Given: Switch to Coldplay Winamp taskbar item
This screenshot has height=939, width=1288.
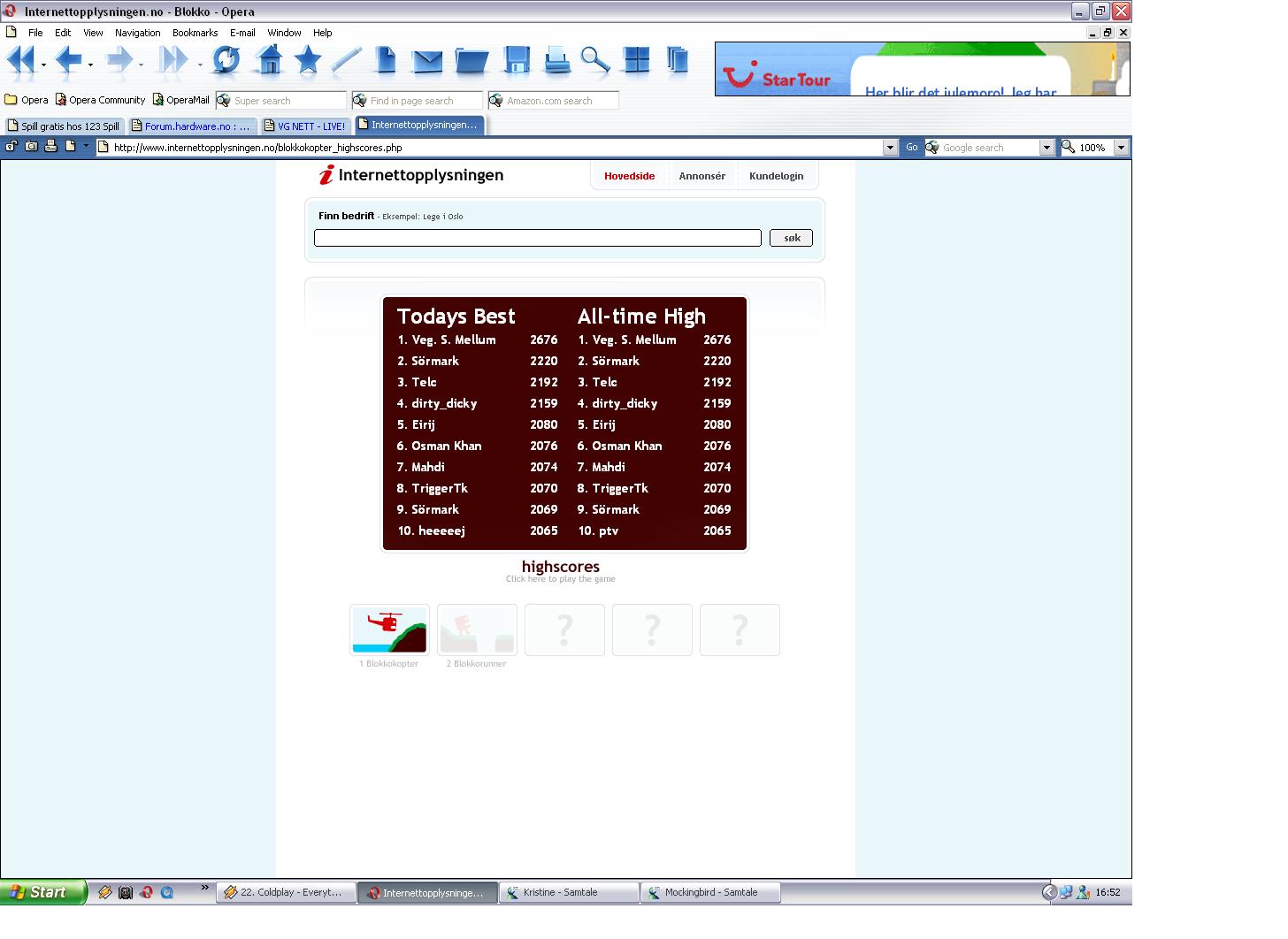Looking at the screenshot, I should [287, 893].
